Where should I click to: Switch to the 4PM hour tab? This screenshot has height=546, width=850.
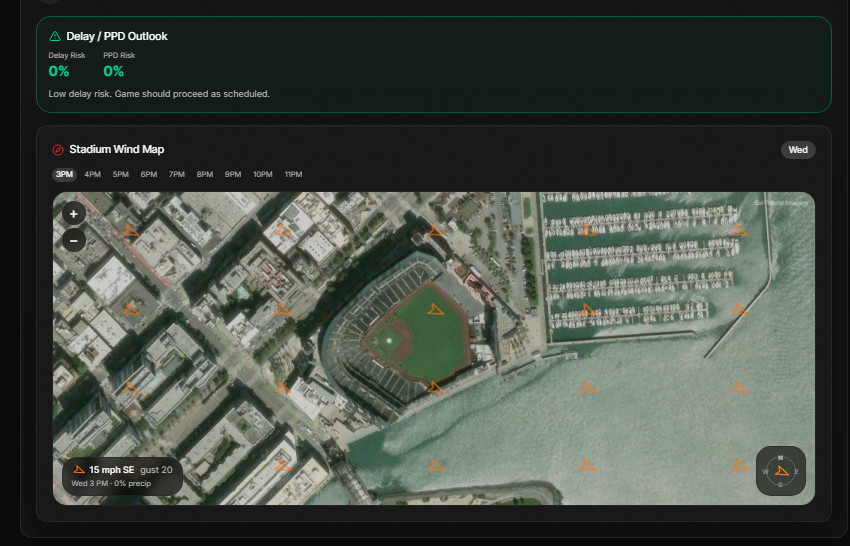tap(93, 175)
